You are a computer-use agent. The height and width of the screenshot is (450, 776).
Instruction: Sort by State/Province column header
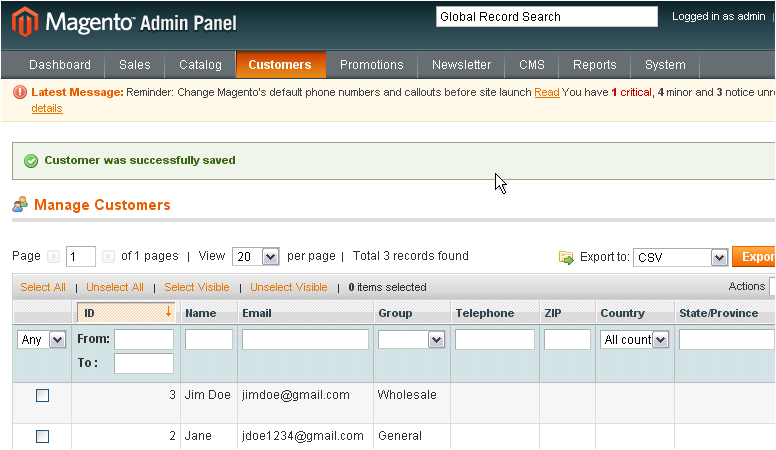pos(719,313)
